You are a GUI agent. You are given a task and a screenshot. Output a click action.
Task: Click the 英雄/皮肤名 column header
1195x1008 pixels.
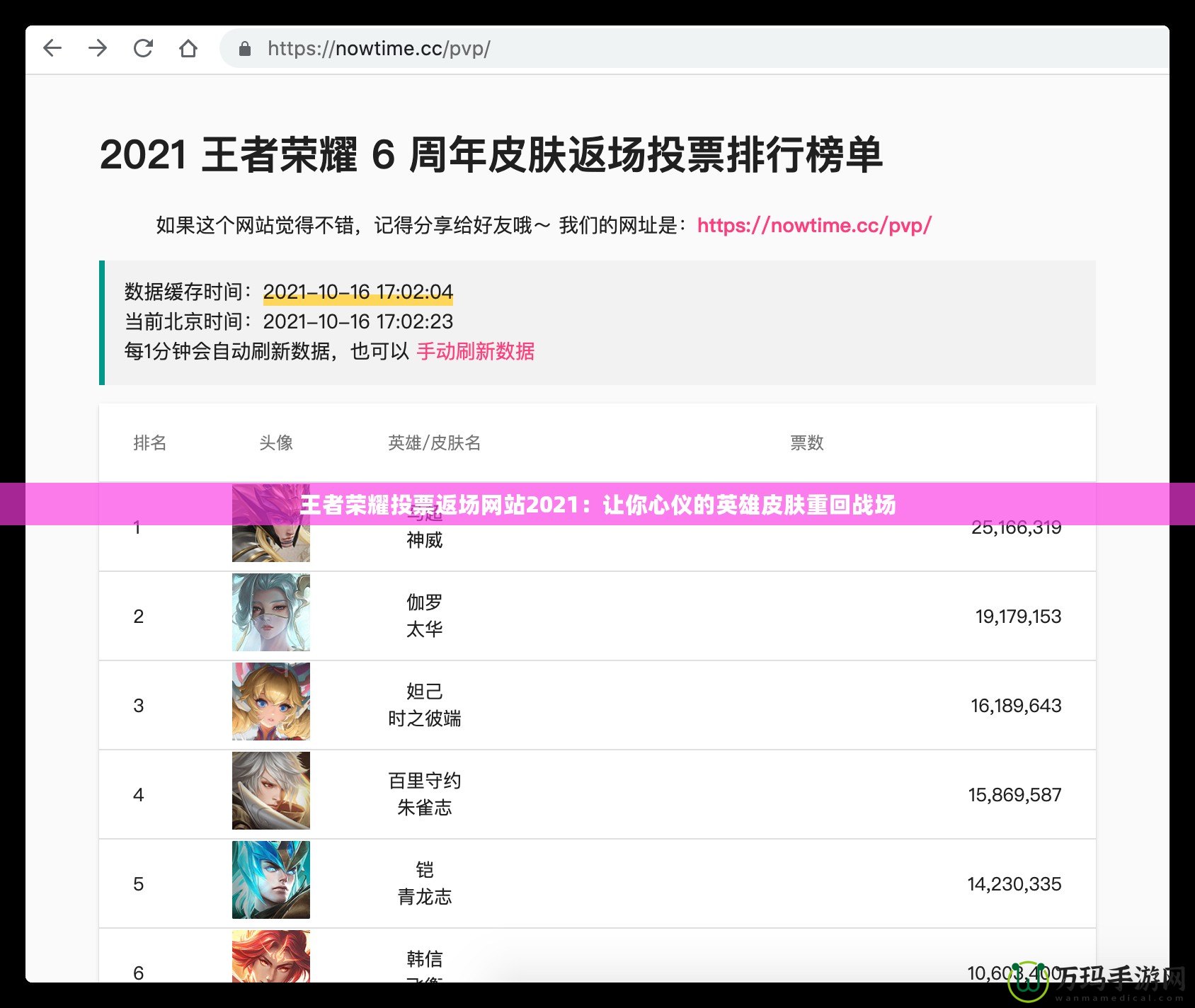[435, 443]
